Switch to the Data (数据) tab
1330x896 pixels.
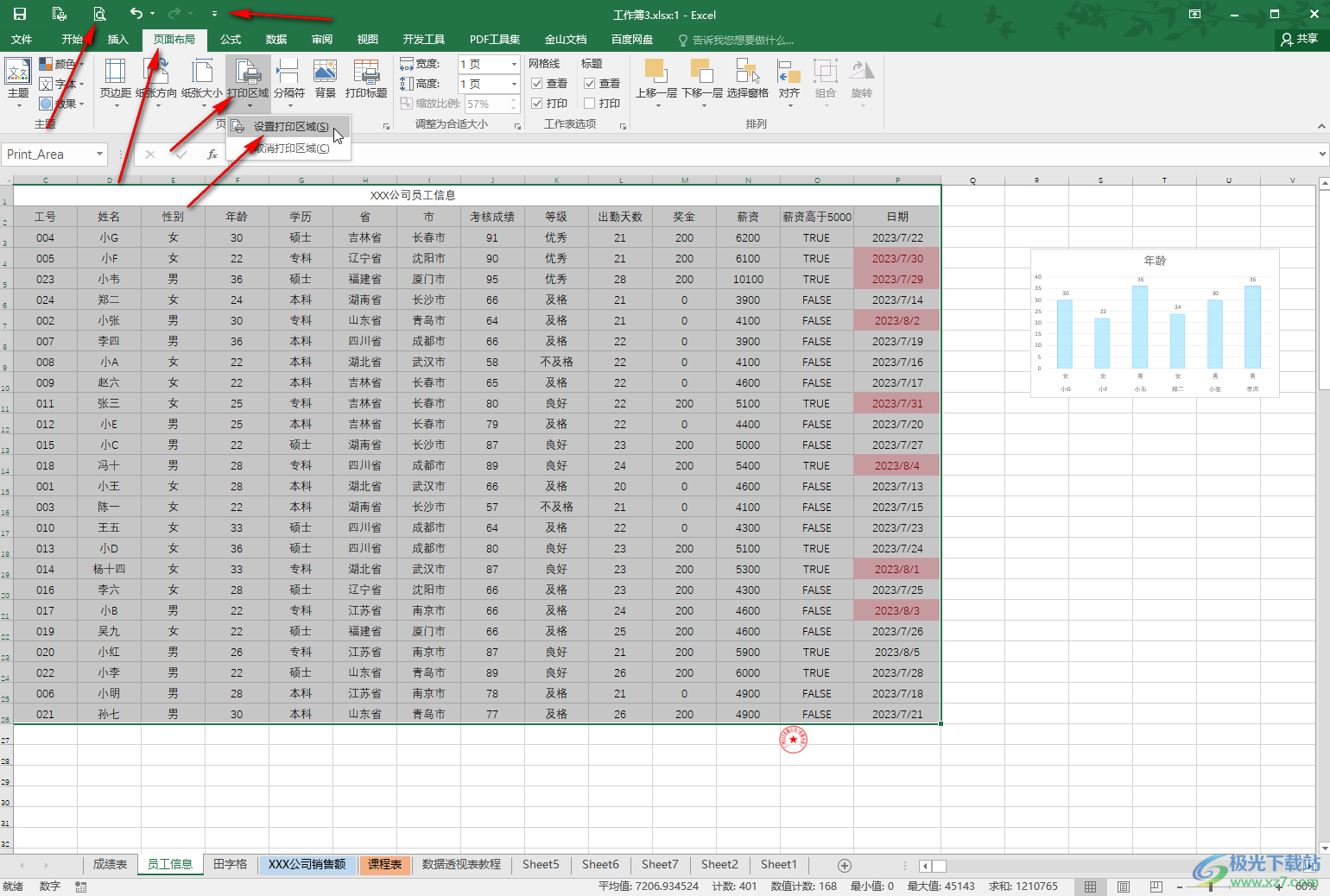point(276,40)
